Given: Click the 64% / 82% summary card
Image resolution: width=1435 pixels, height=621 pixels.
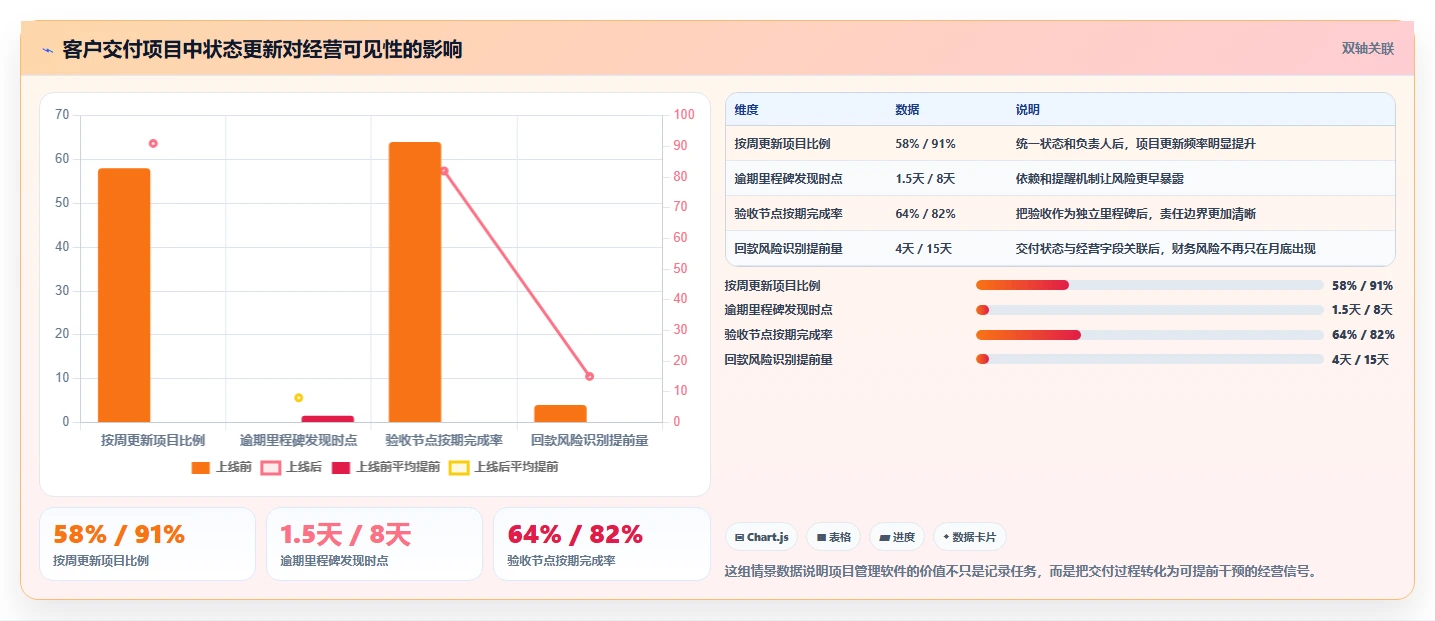Looking at the screenshot, I should (601, 544).
